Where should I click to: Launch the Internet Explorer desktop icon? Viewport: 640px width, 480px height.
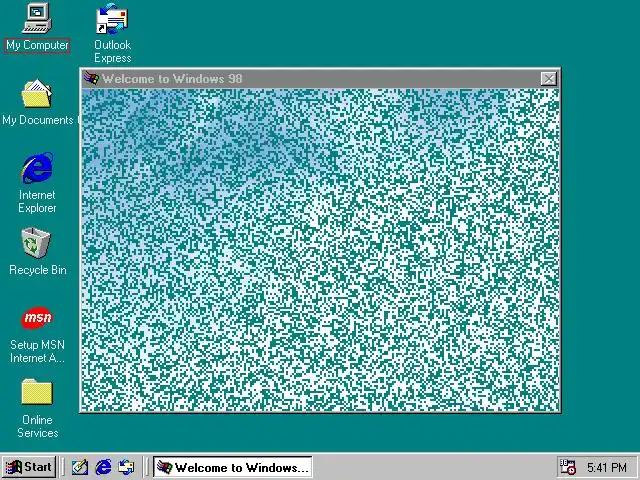pos(37,168)
